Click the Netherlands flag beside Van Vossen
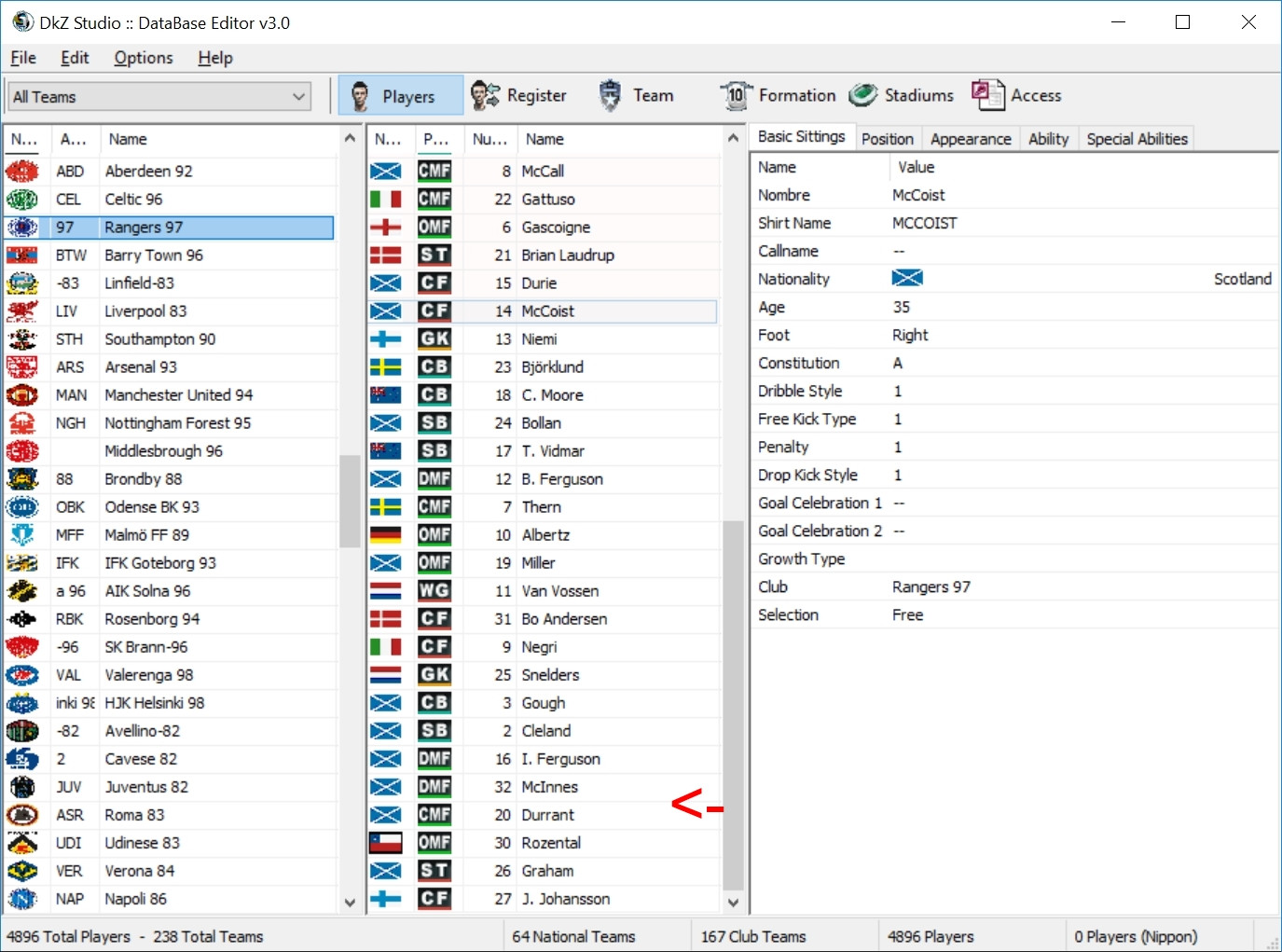 (385, 590)
